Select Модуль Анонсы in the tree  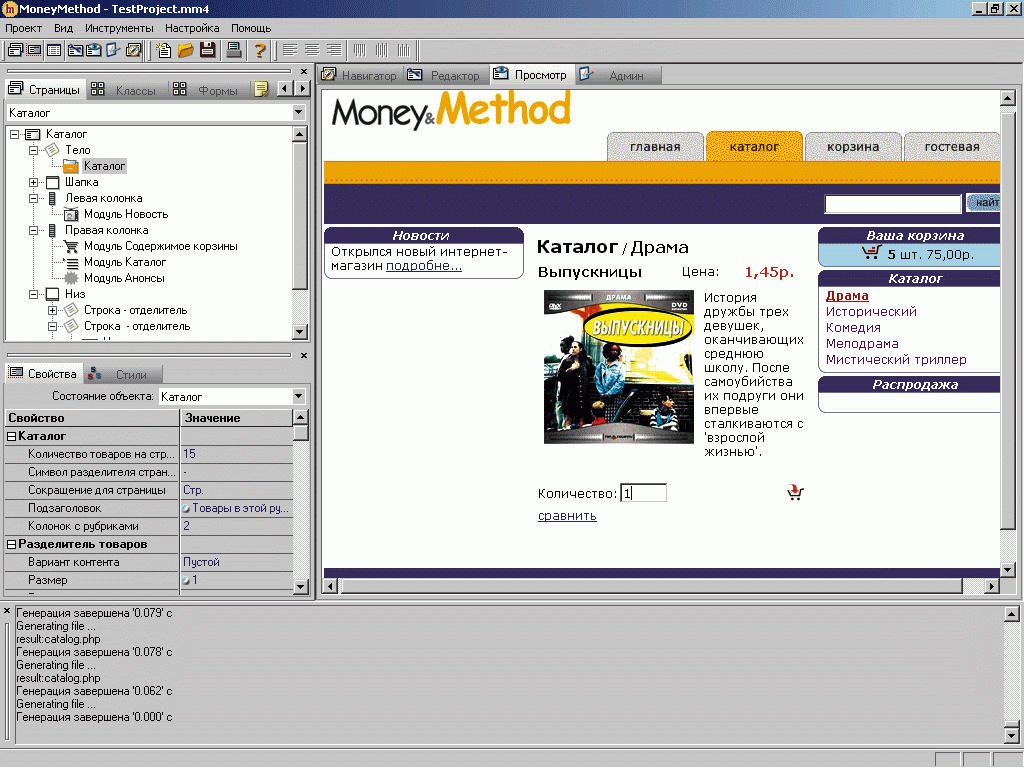(x=124, y=278)
